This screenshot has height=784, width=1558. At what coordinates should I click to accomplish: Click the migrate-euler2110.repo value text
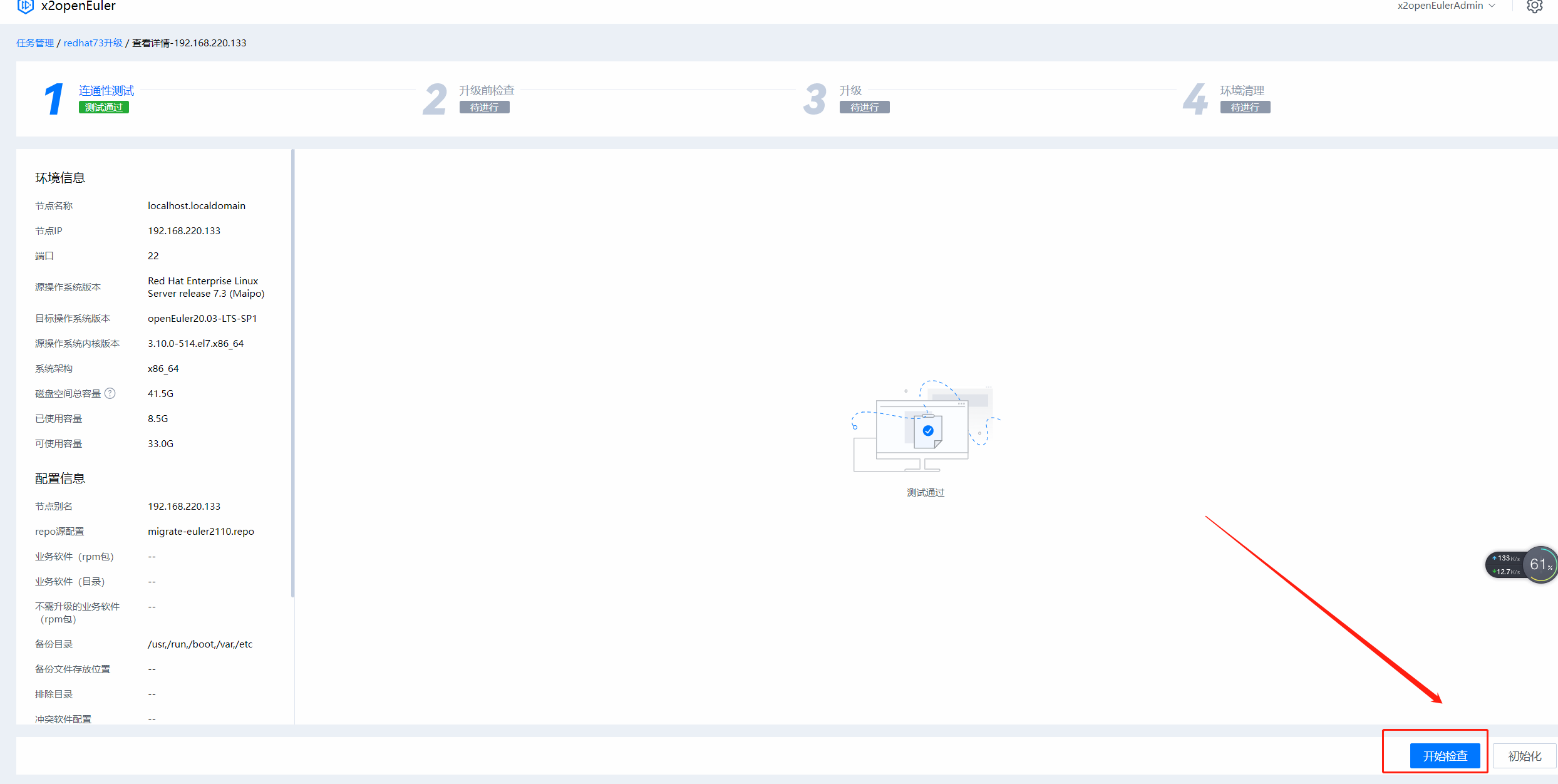(x=200, y=532)
